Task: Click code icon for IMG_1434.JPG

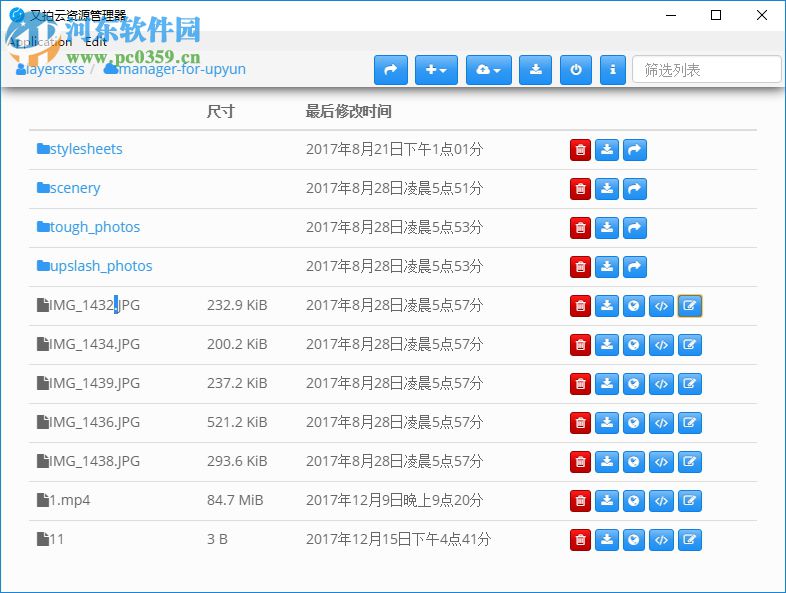Action: (x=661, y=345)
